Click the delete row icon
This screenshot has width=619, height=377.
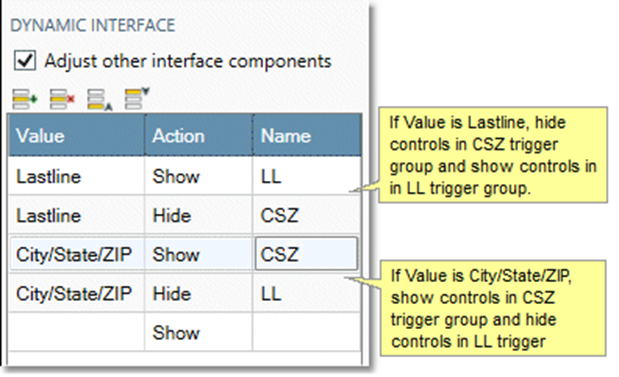(62, 99)
